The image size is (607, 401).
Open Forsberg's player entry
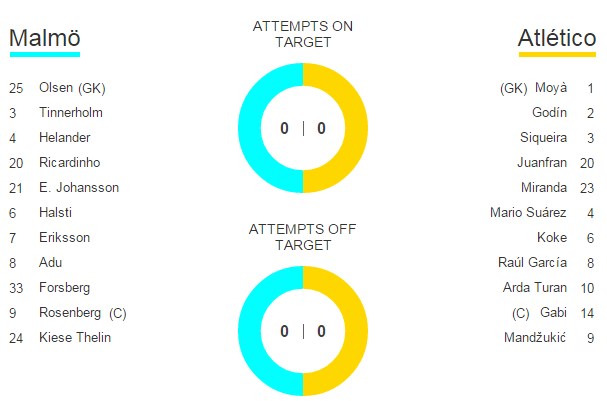click(x=65, y=288)
